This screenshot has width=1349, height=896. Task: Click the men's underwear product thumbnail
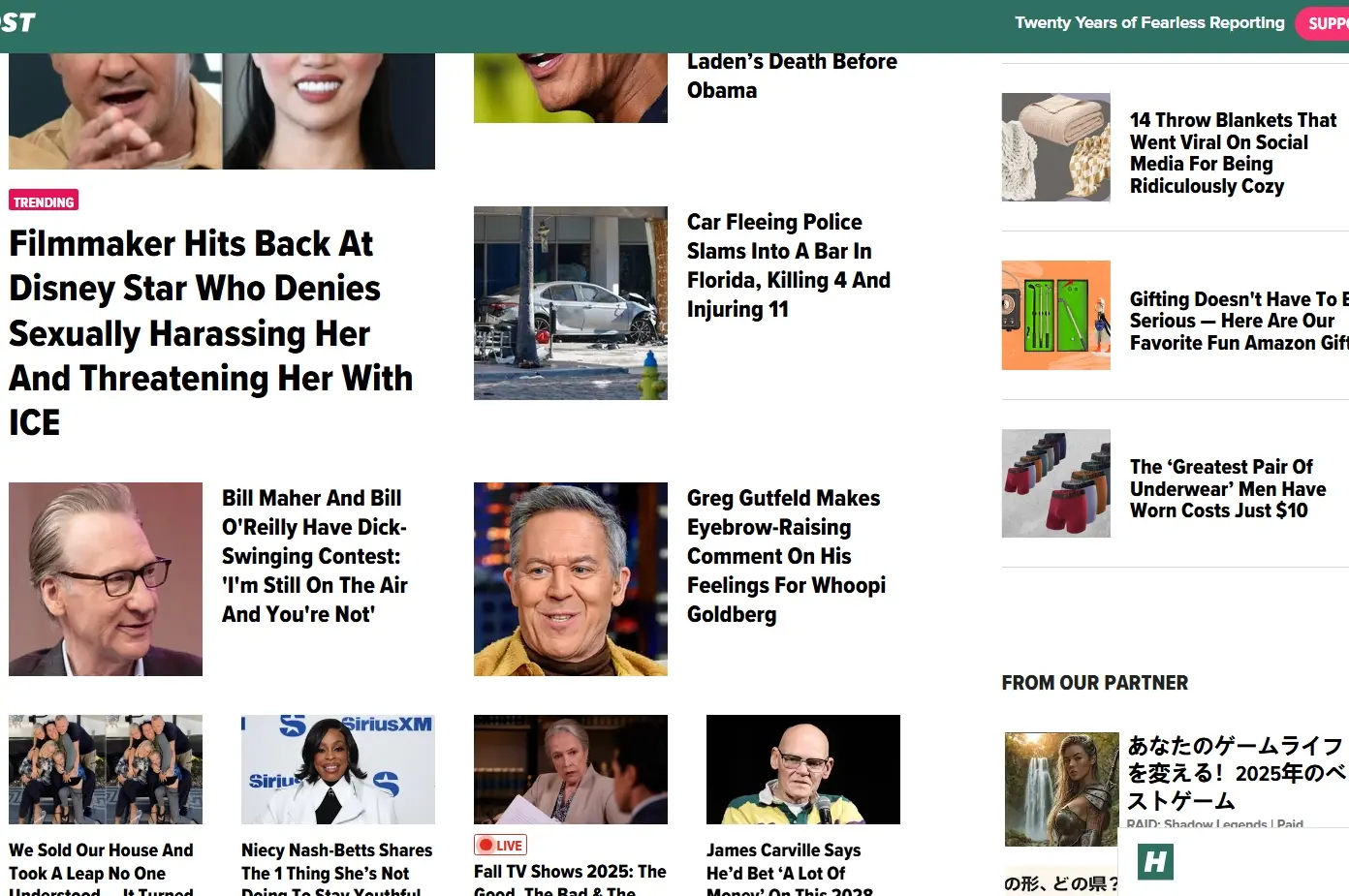[1056, 483]
